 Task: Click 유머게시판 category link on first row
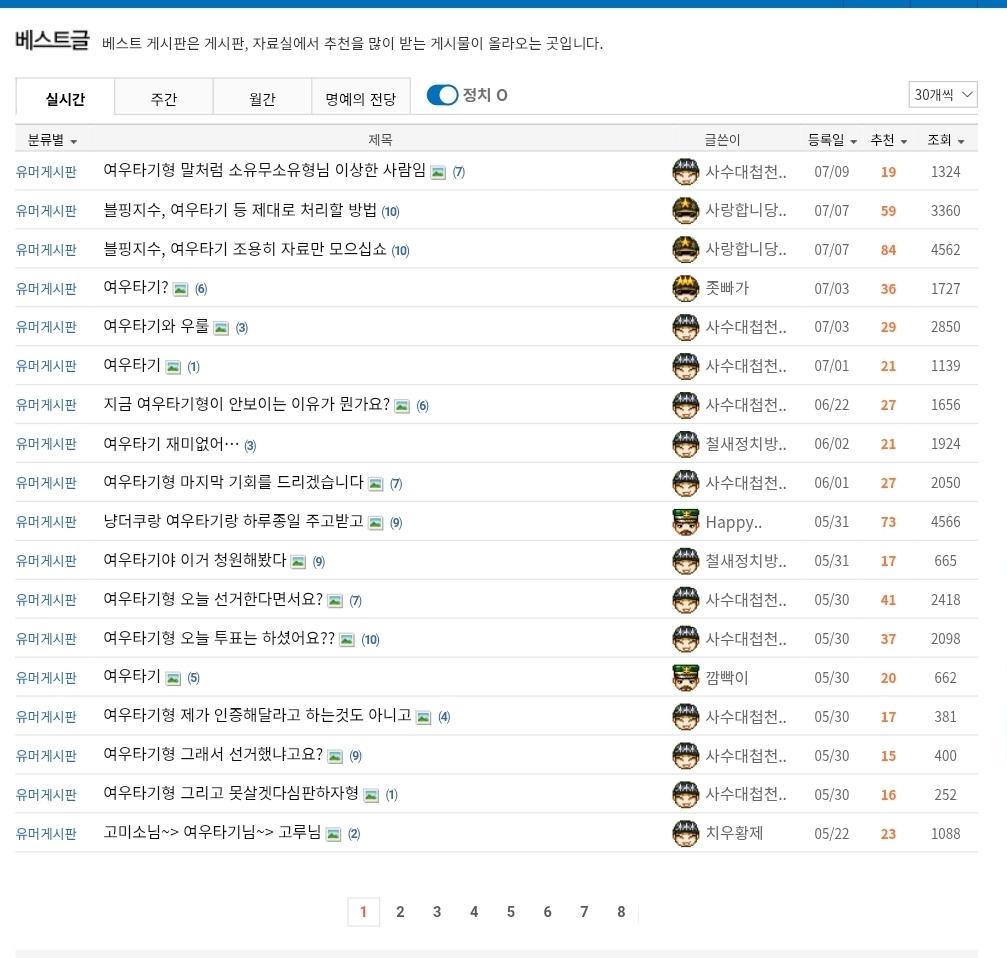(x=46, y=172)
